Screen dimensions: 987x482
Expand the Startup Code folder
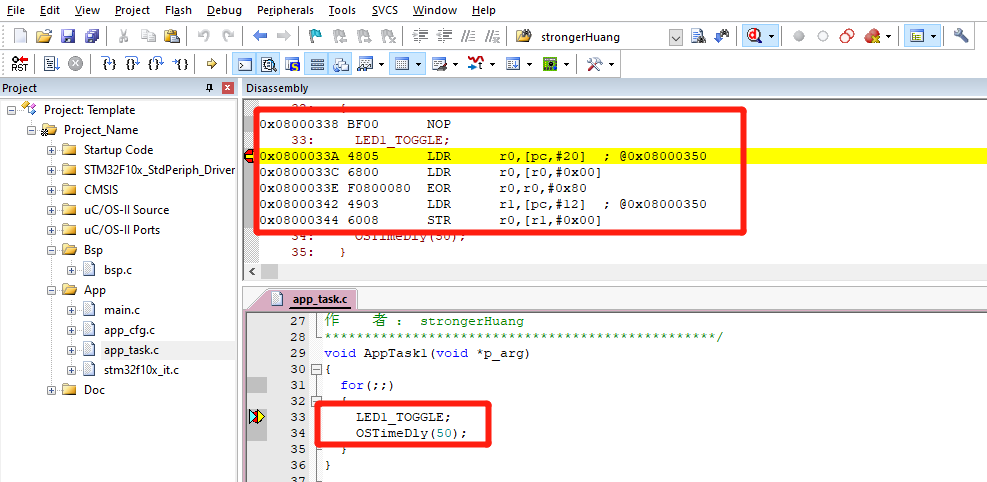[x=52, y=150]
